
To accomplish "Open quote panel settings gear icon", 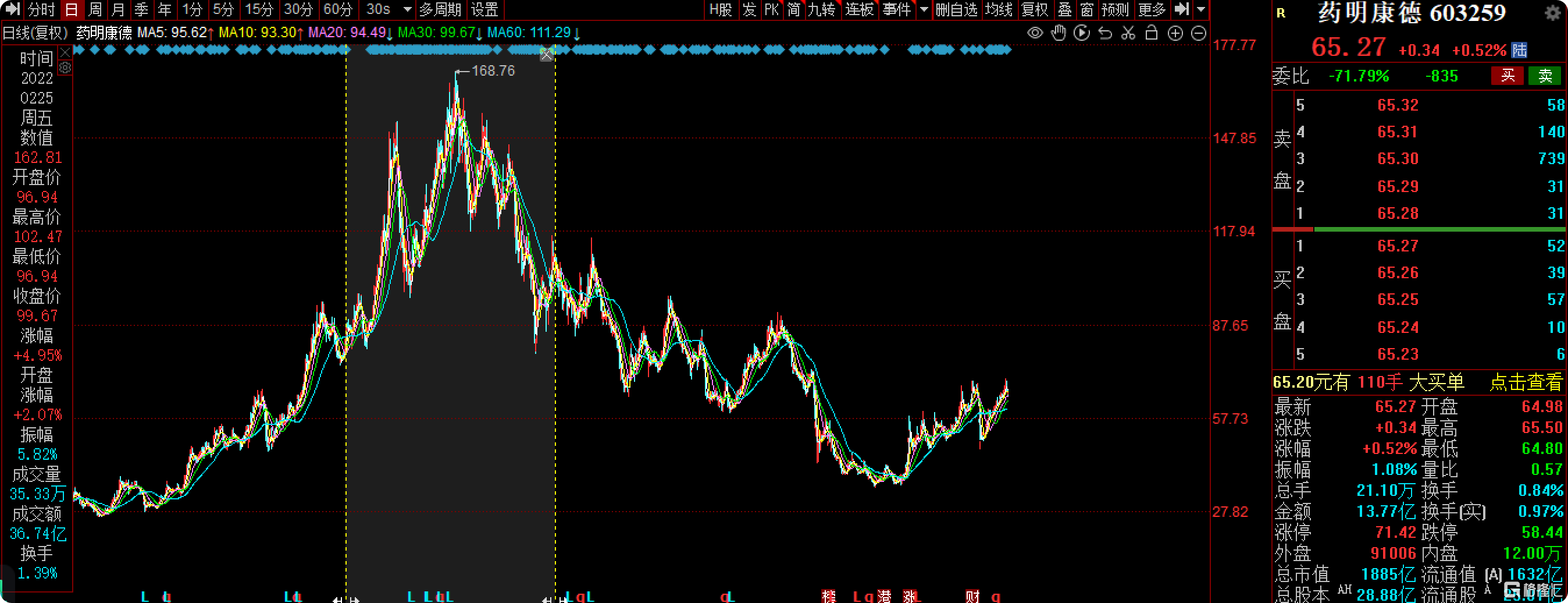I will 1553,13.
